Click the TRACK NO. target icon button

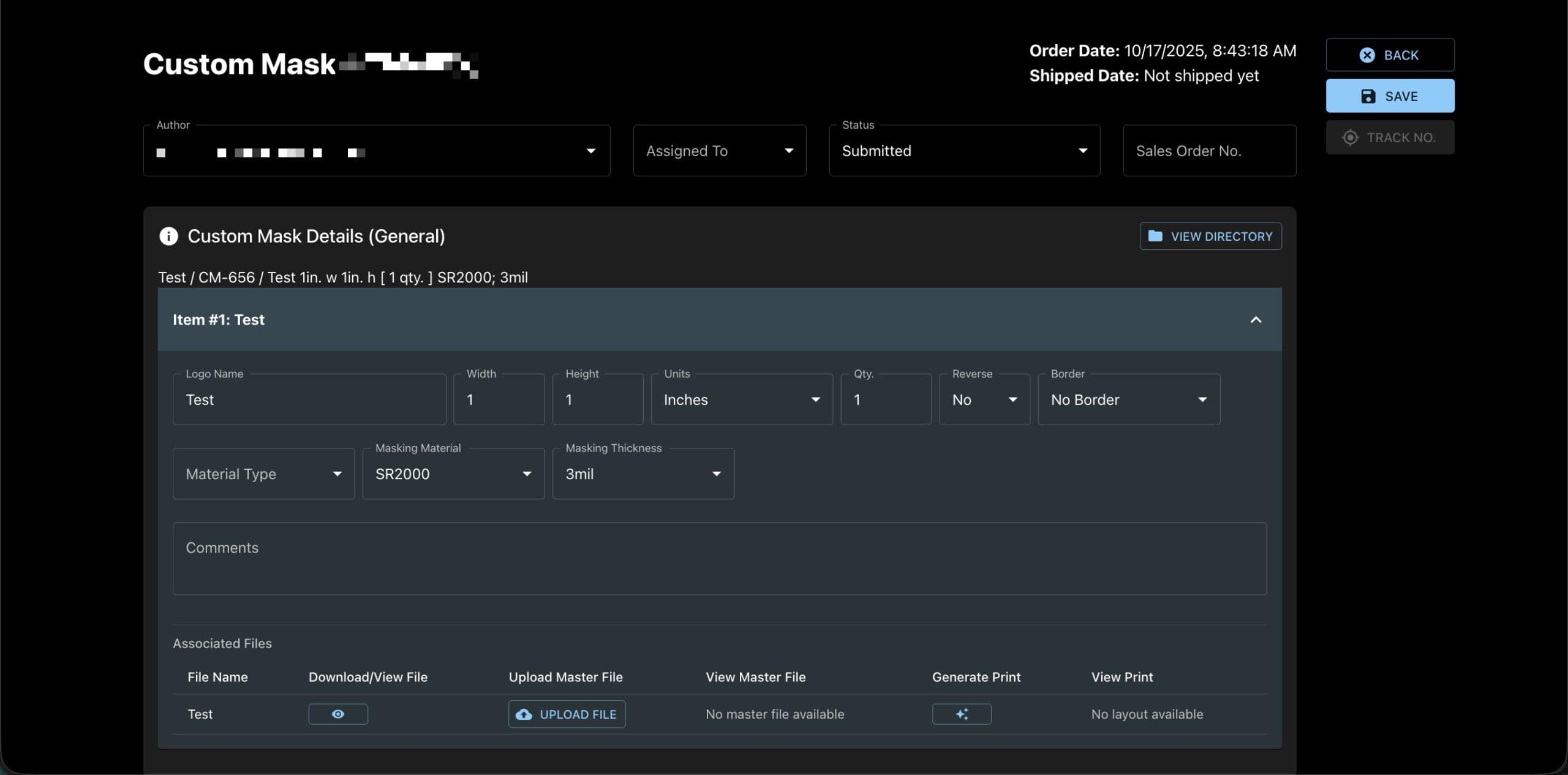point(1390,138)
